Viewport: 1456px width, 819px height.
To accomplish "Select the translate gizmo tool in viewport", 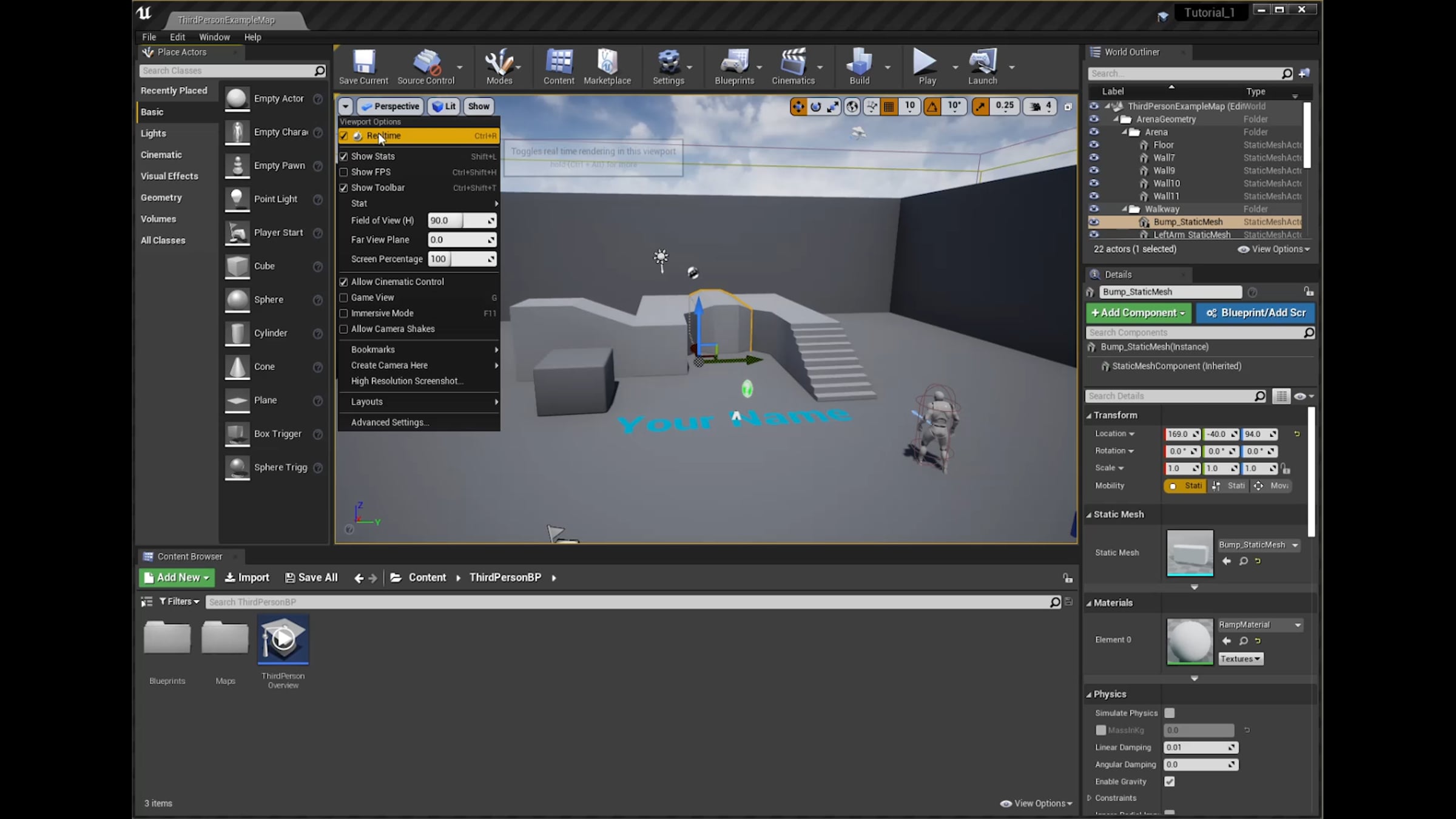I will [798, 107].
